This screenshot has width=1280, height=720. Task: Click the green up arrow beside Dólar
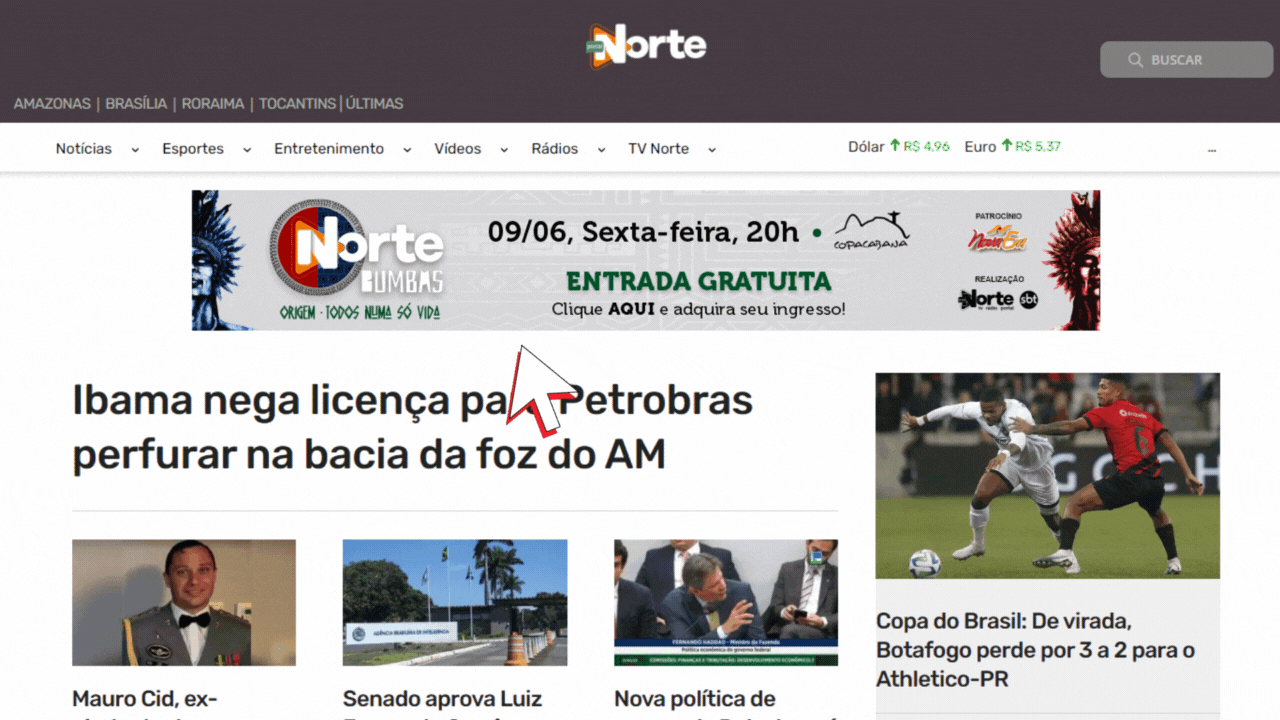(895, 146)
